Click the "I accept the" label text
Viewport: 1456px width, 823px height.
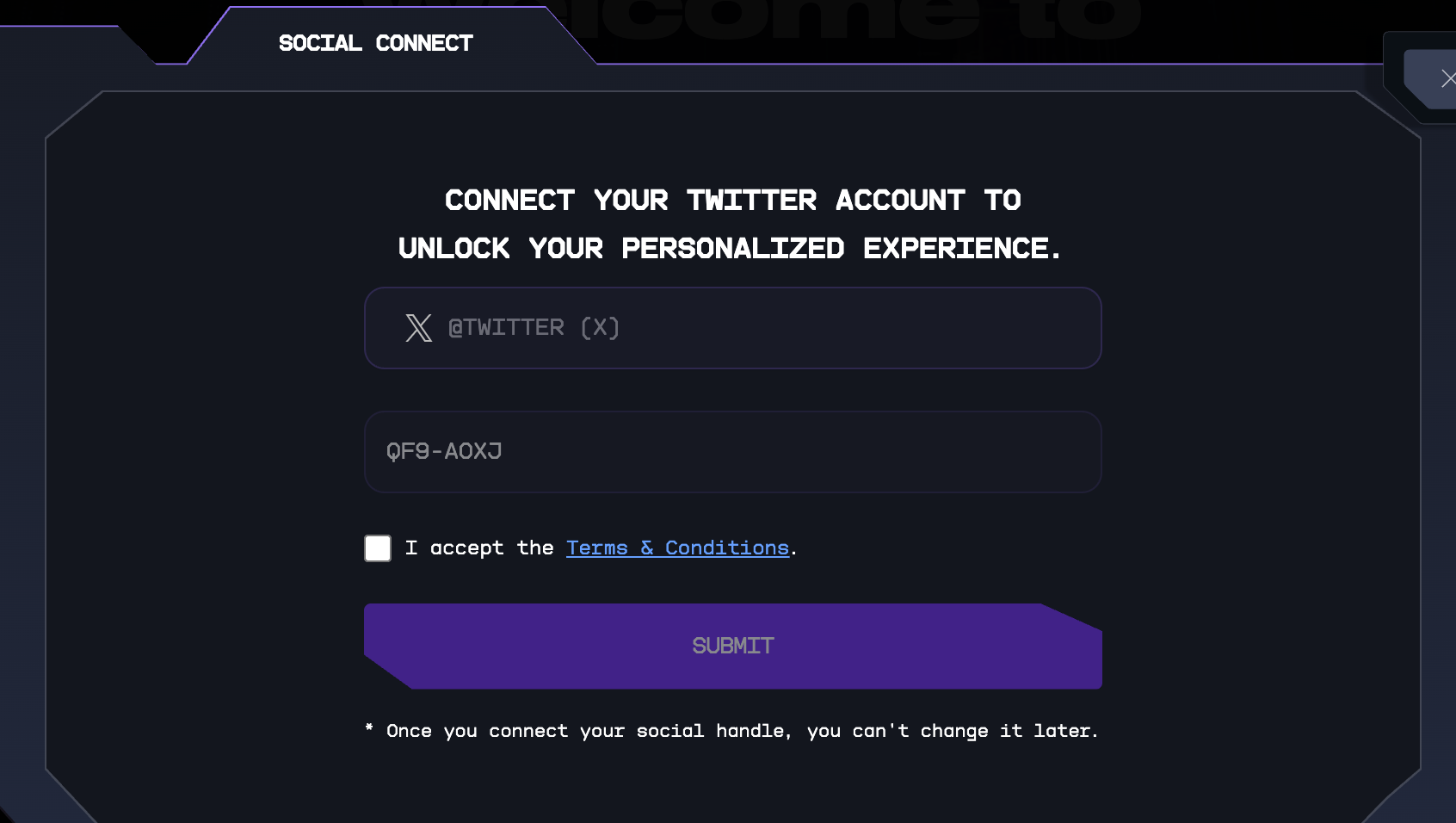pyautogui.click(x=478, y=548)
